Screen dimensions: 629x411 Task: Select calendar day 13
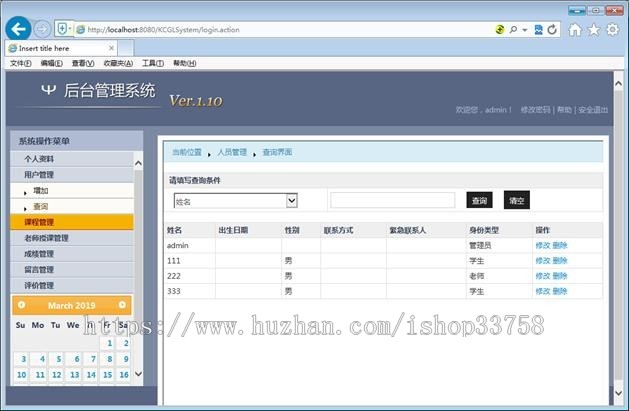[75, 375]
